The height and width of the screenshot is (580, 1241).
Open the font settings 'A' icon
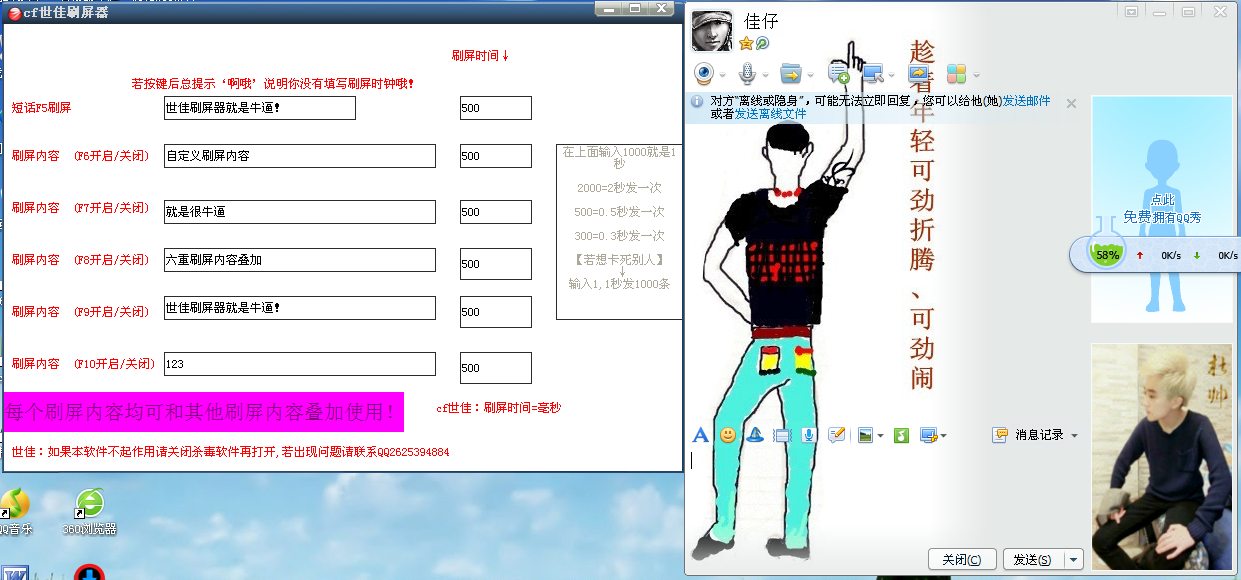[701, 435]
